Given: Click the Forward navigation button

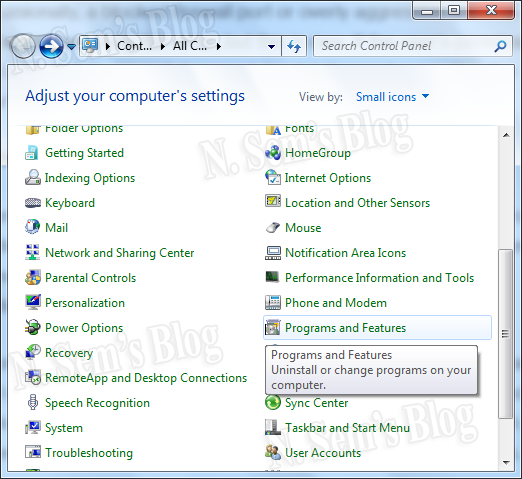Looking at the screenshot, I should tap(52, 46).
